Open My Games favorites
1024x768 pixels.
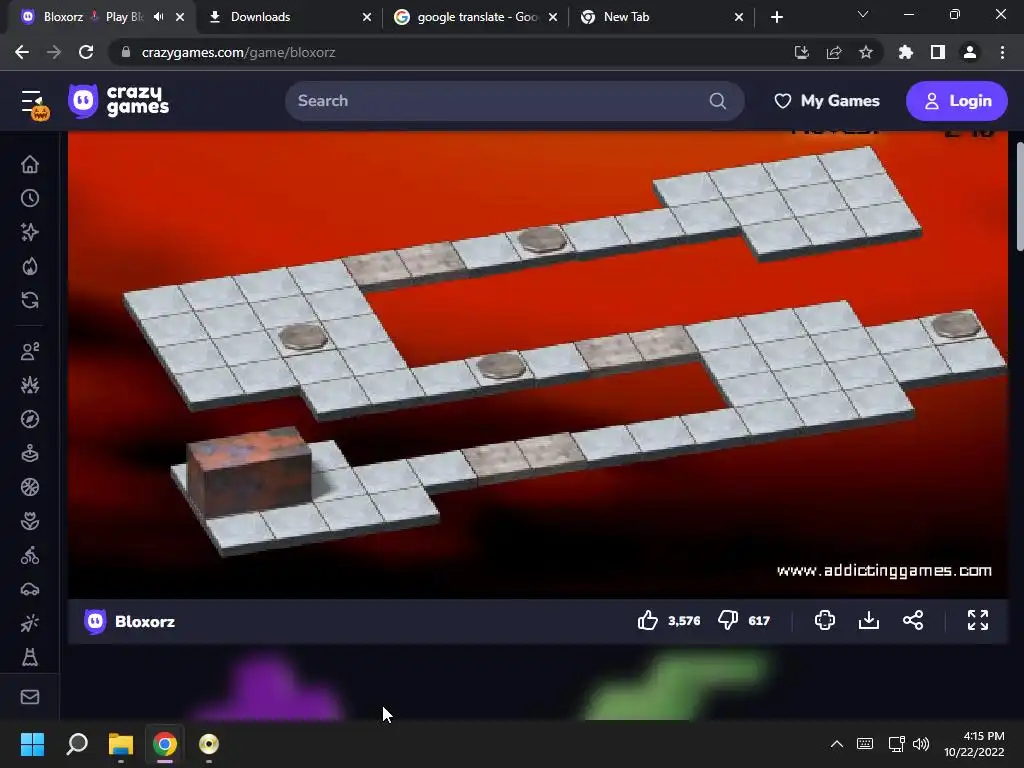pyautogui.click(x=827, y=101)
